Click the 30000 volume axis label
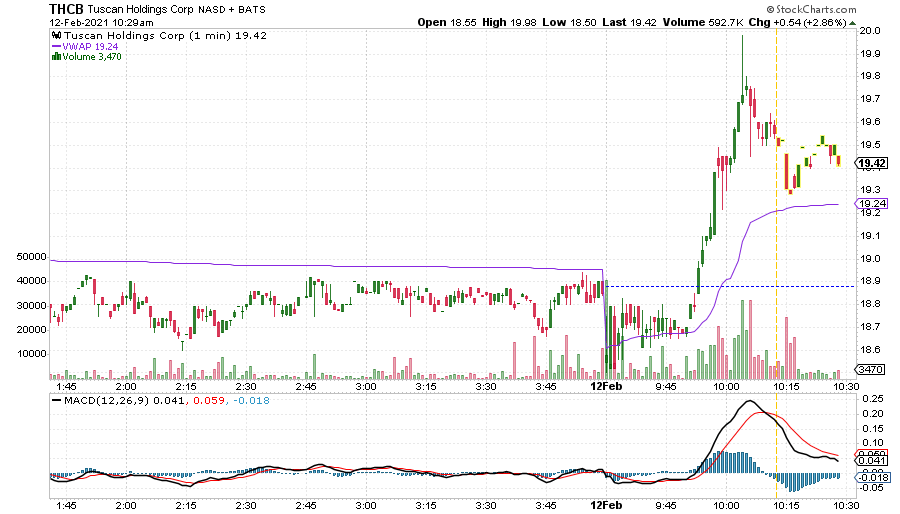900x514 pixels. [32, 305]
